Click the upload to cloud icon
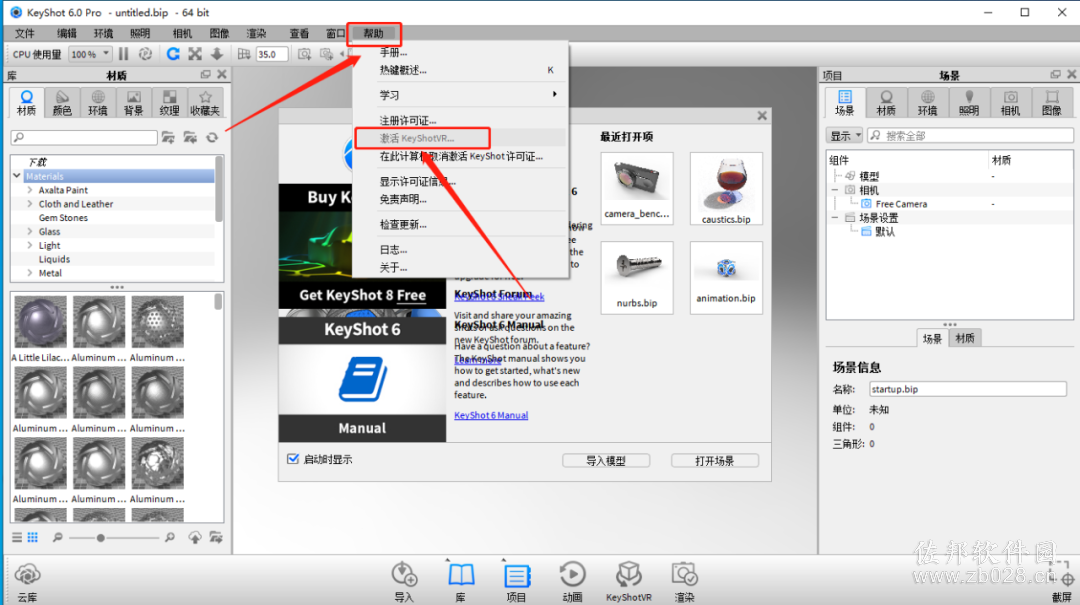1080x605 pixels. pyautogui.click(x=195, y=537)
